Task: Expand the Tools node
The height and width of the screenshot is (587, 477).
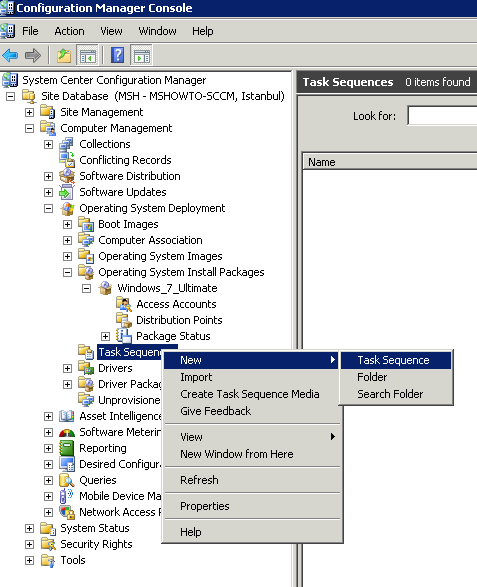Action: pyautogui.click(x=30, y=560)
